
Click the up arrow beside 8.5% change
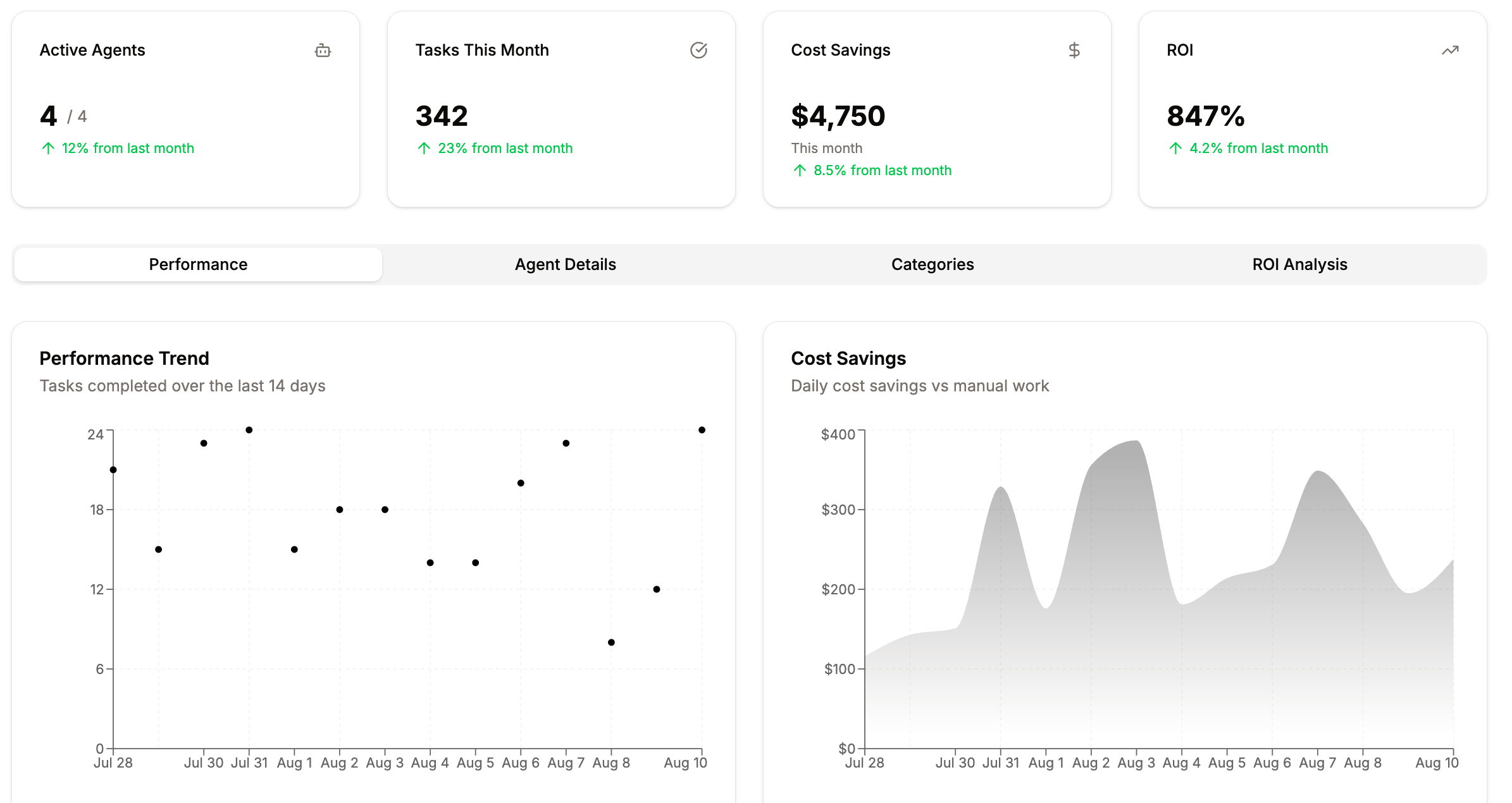coord(798,170)
